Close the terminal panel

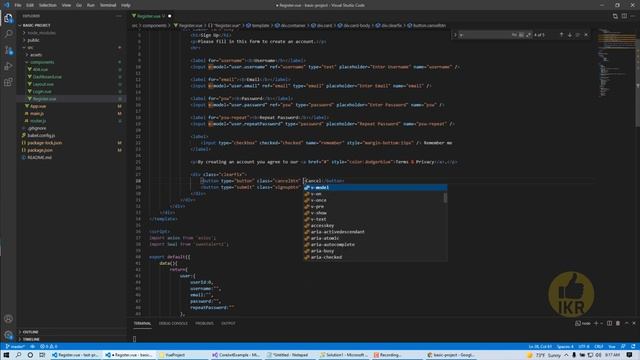tap(634, 323)
